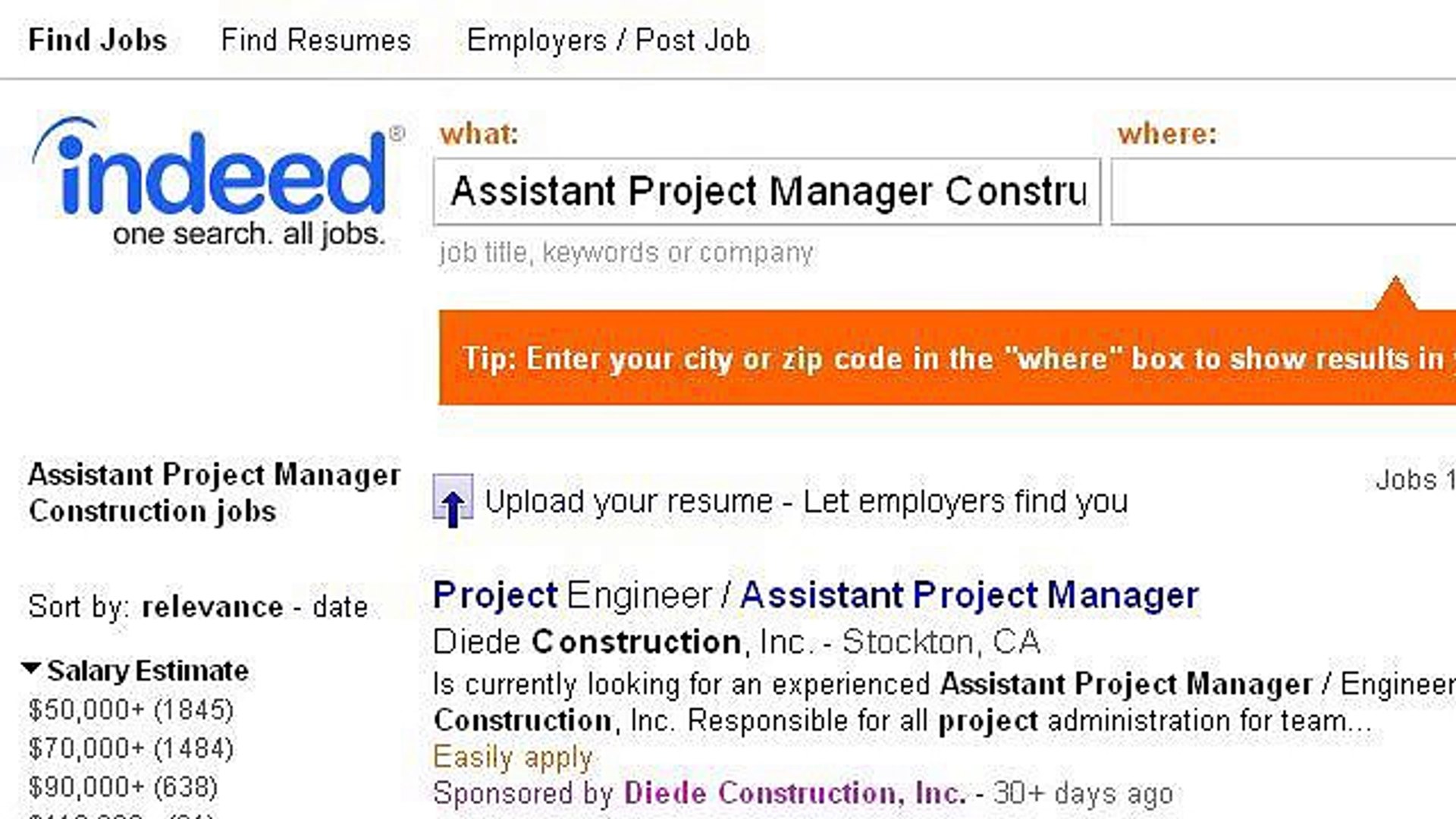This screenshot has width=1456, height=819.
Task: Filter salary to $50,000+
Action: [130, 710]
